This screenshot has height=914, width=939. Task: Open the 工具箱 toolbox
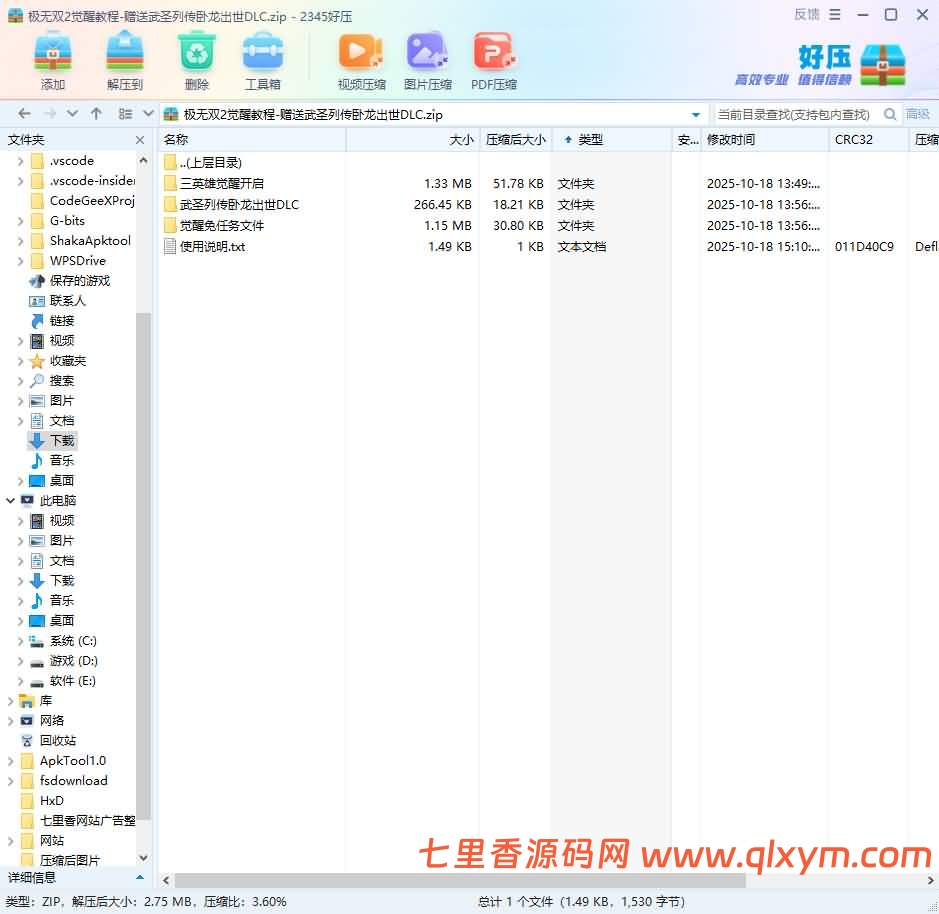pyautogui.click(x=263, y=60)
